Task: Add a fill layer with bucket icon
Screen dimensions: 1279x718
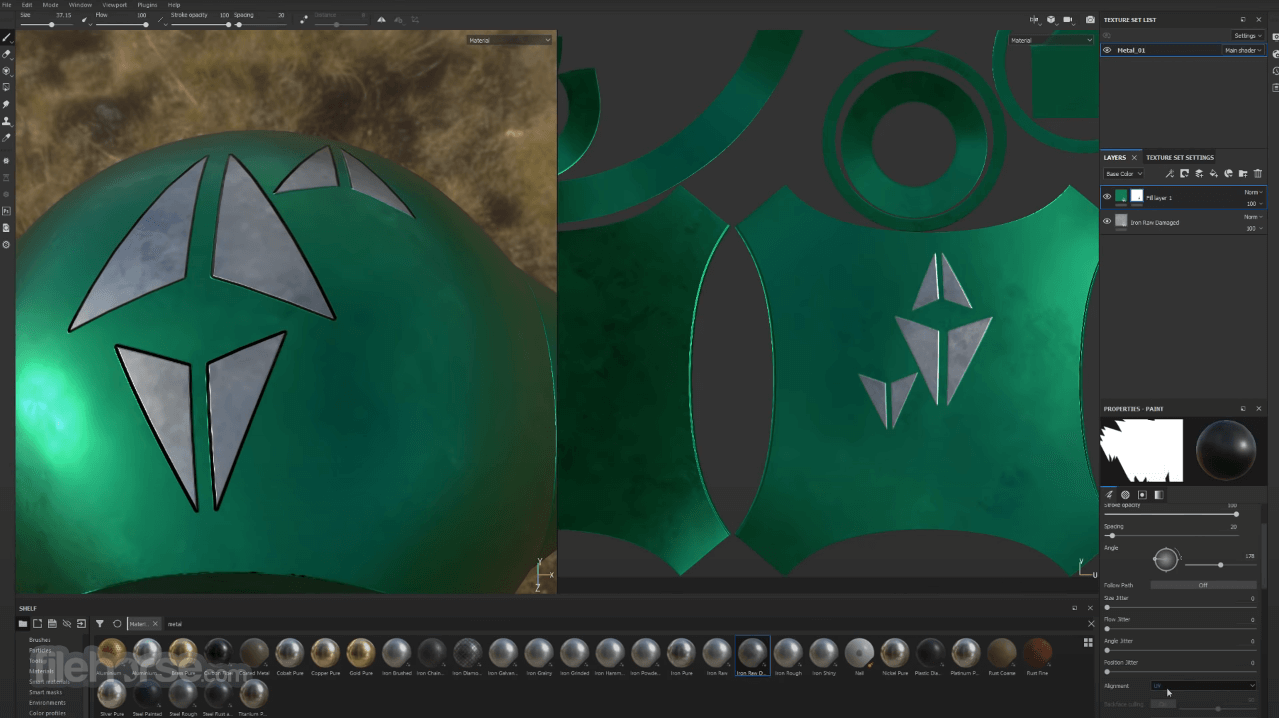Action: coord(1213,174)
